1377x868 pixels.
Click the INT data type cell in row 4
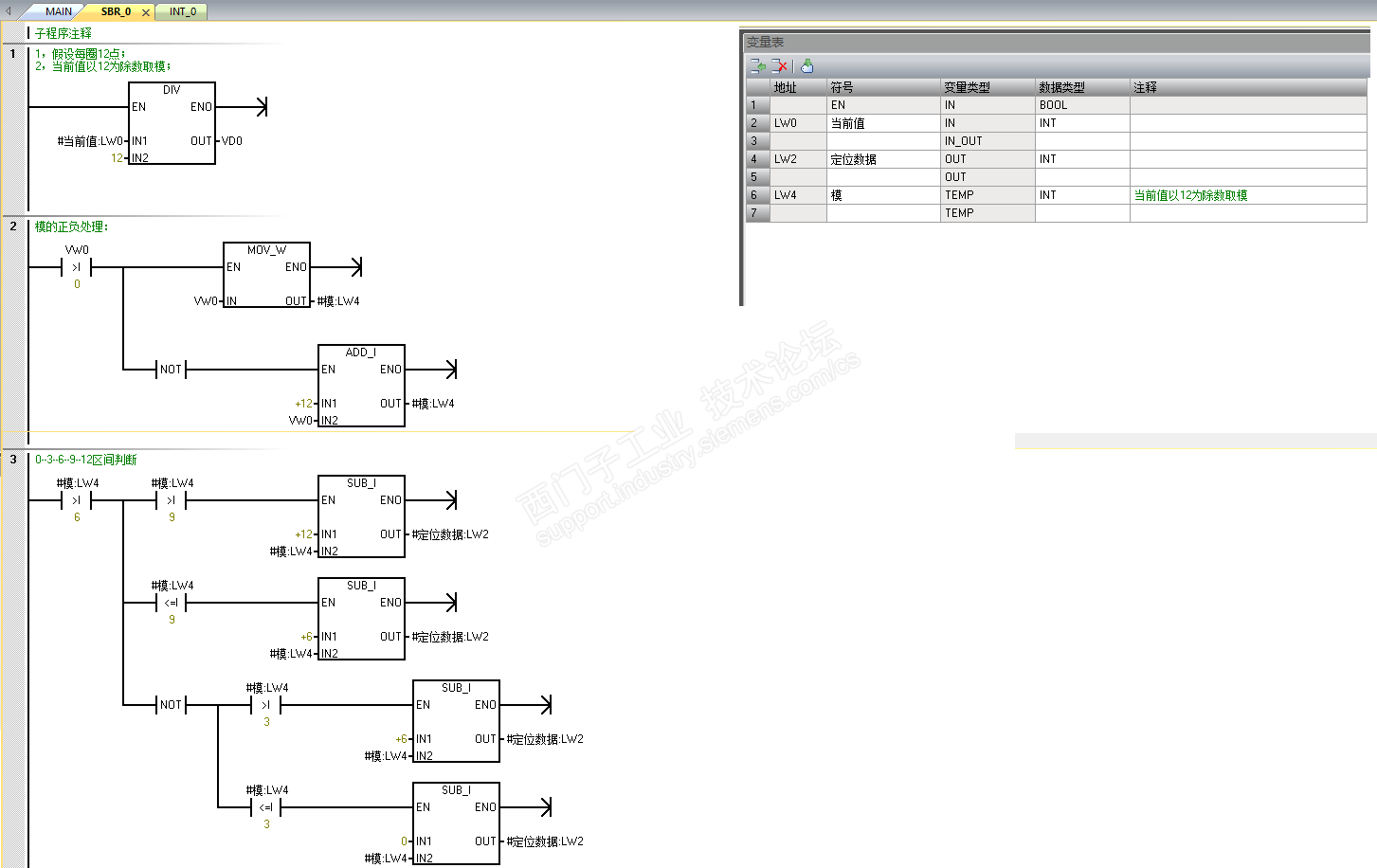[1082, 159]
